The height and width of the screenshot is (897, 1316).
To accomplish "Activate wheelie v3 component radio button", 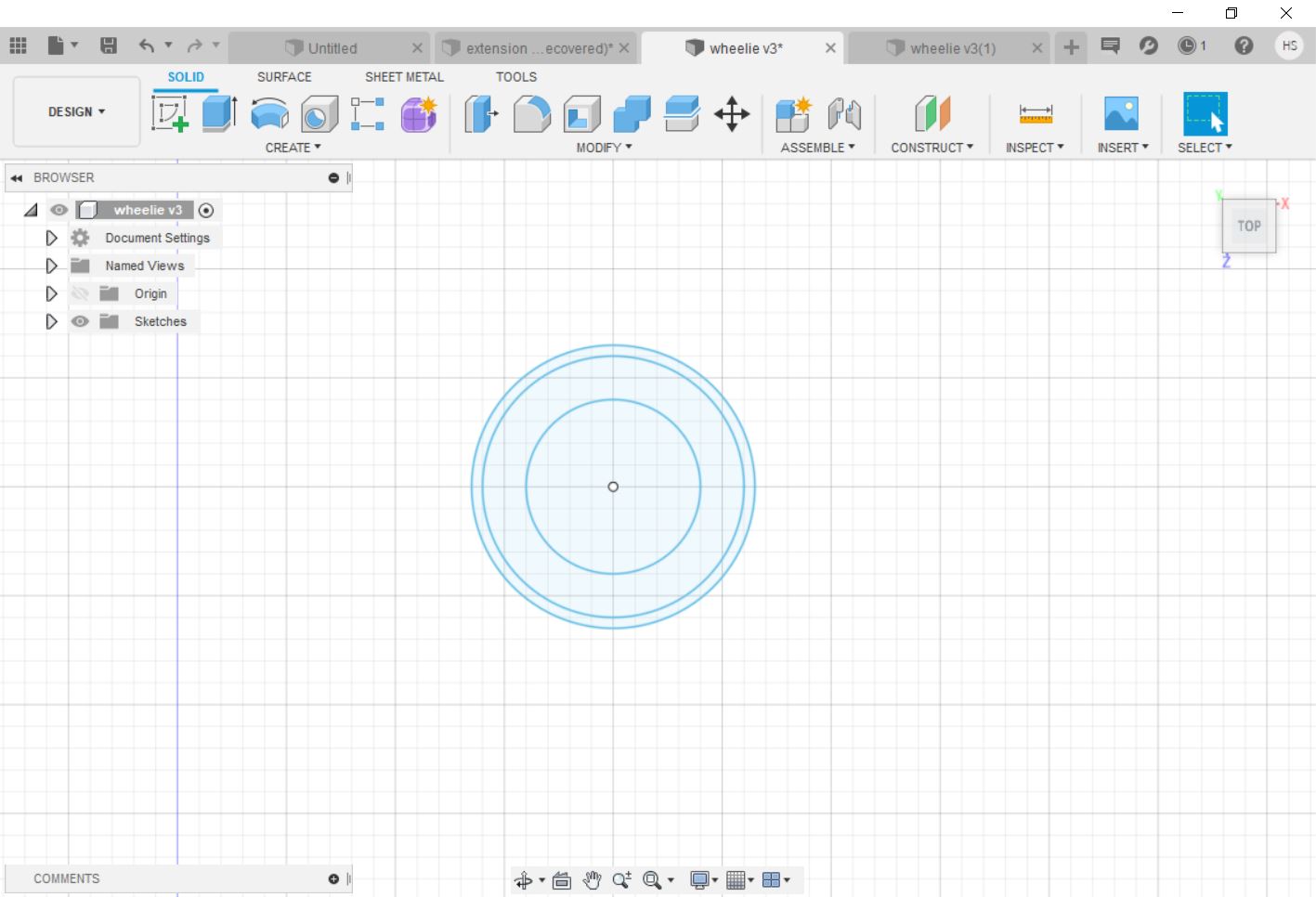I will [x=206, y=211].
